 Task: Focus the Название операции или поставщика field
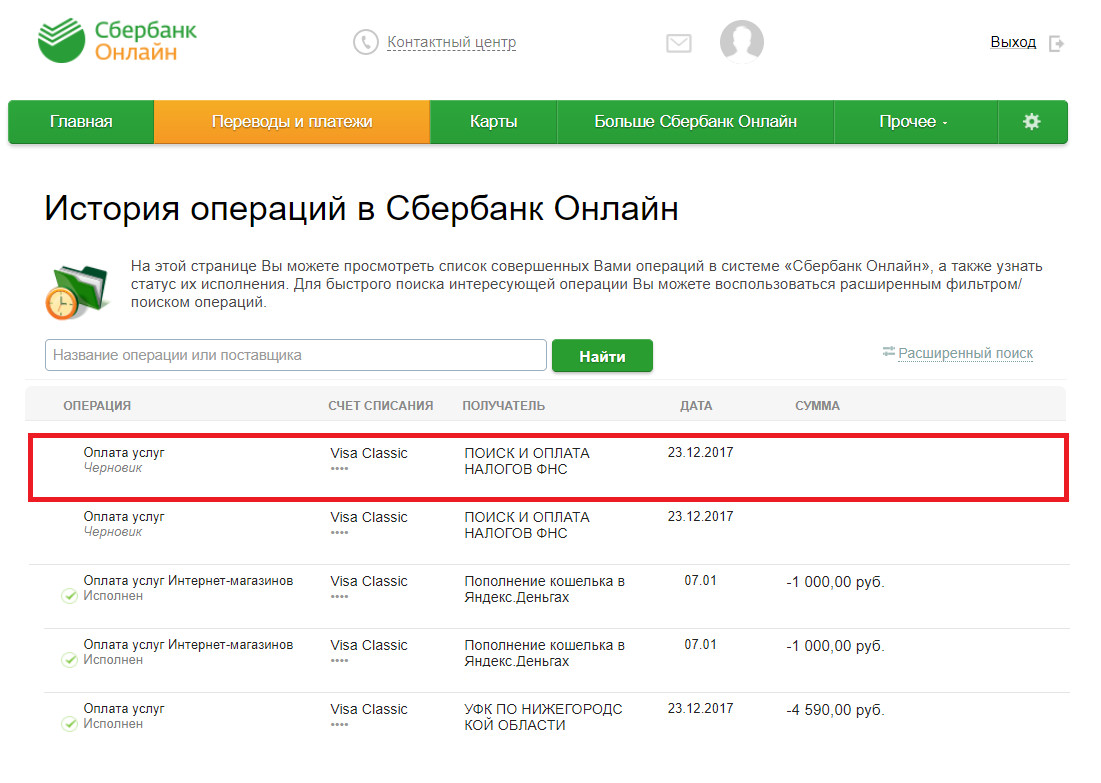point(296,355)
